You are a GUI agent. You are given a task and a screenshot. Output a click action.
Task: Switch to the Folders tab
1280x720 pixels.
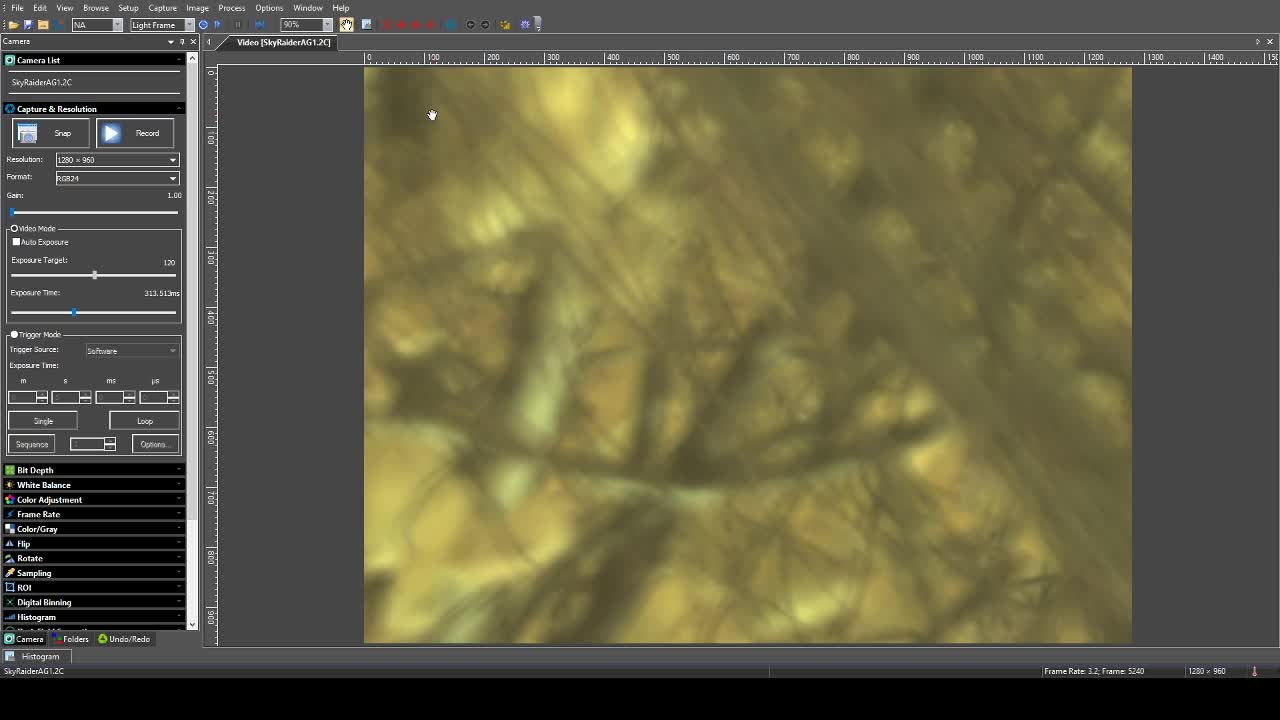tap(70, 639)
